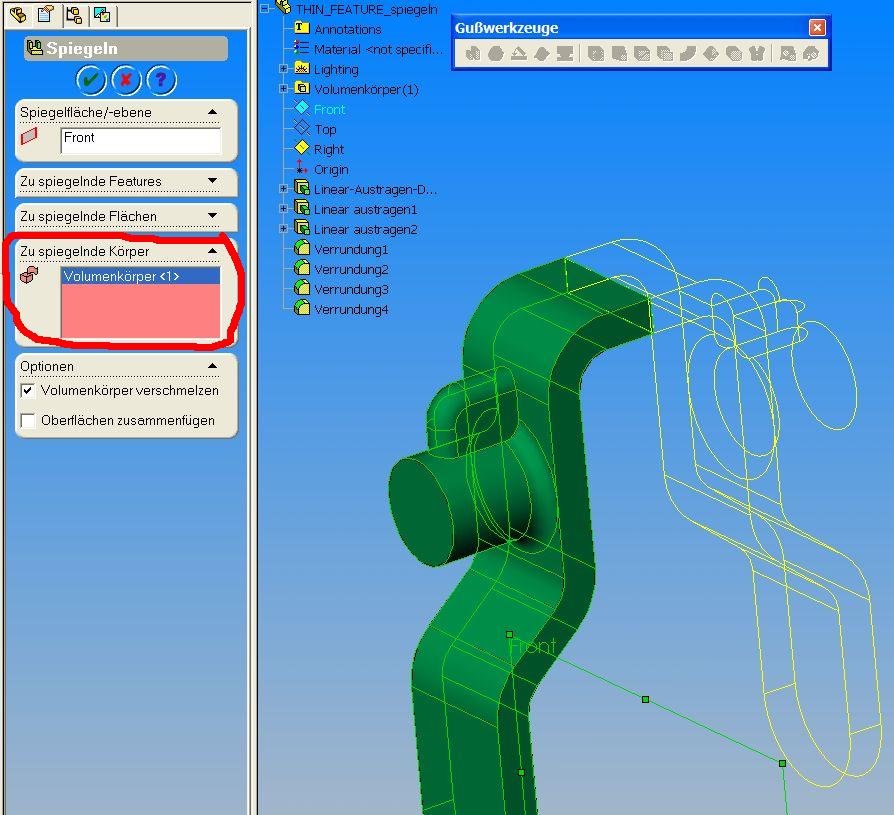Switch to the FeatureManager design tree tab
This screenshot has height=815, width=894.
18,14
